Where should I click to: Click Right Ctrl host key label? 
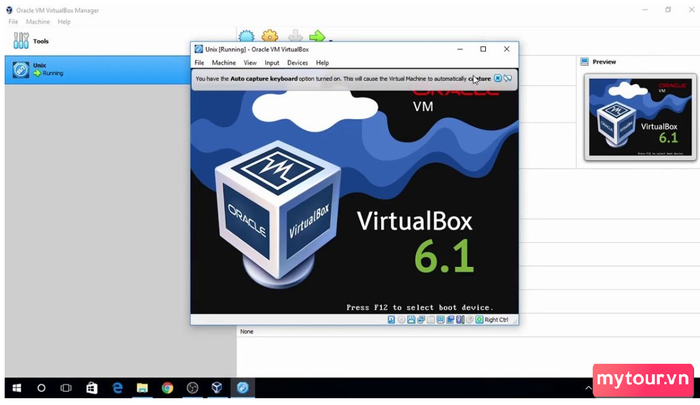[x=496, y=320]
